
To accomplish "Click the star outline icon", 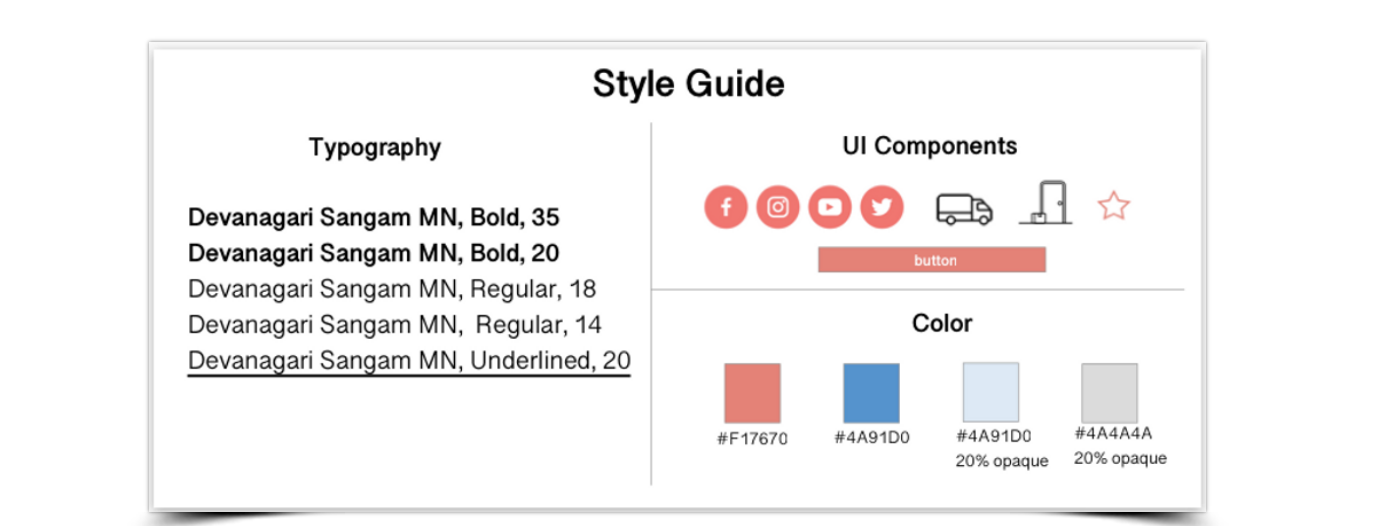I will pos(1113,206).
